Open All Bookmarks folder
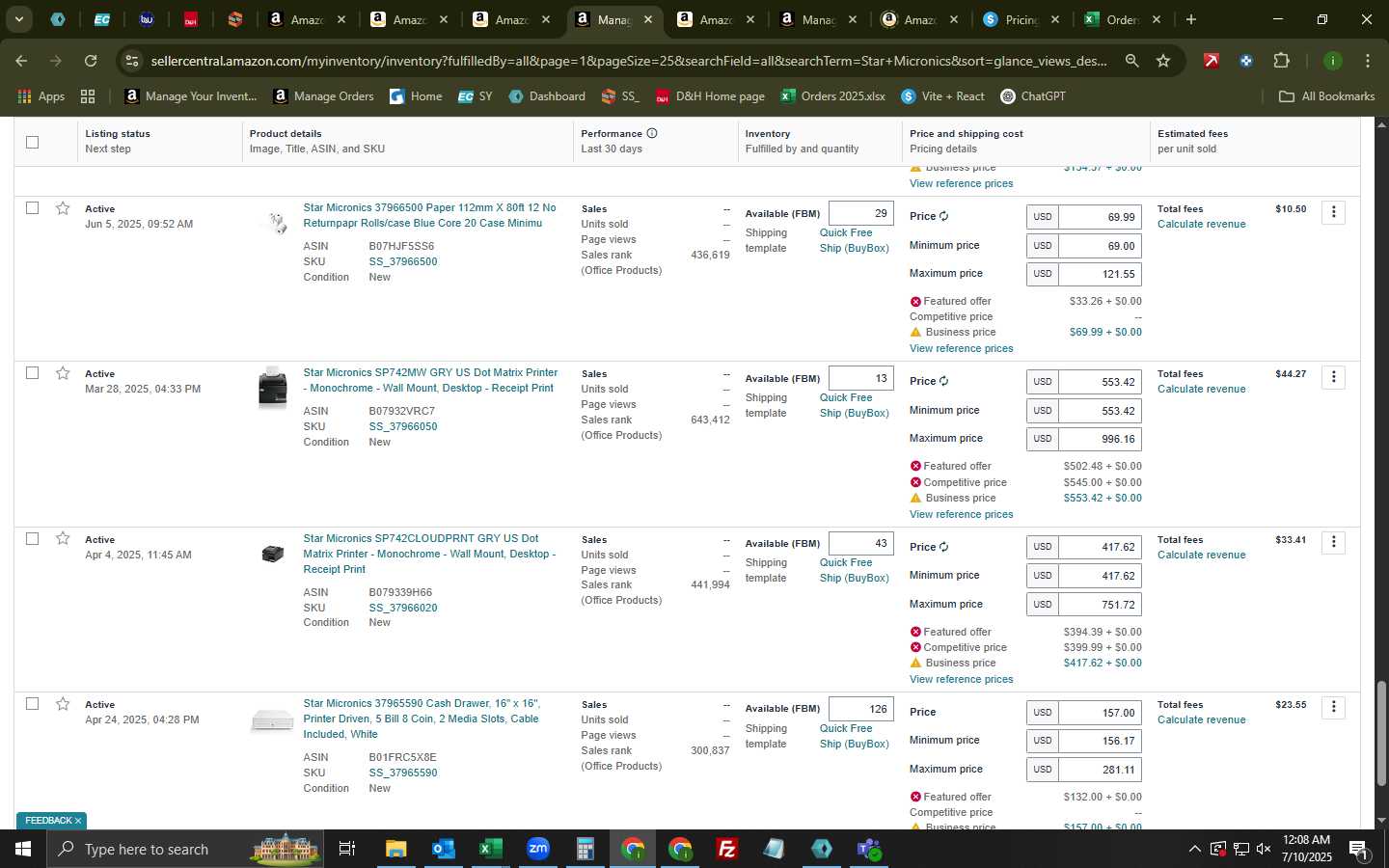Image resolution: width=1389 pixels, height=868 pixels. point(1326,96)
